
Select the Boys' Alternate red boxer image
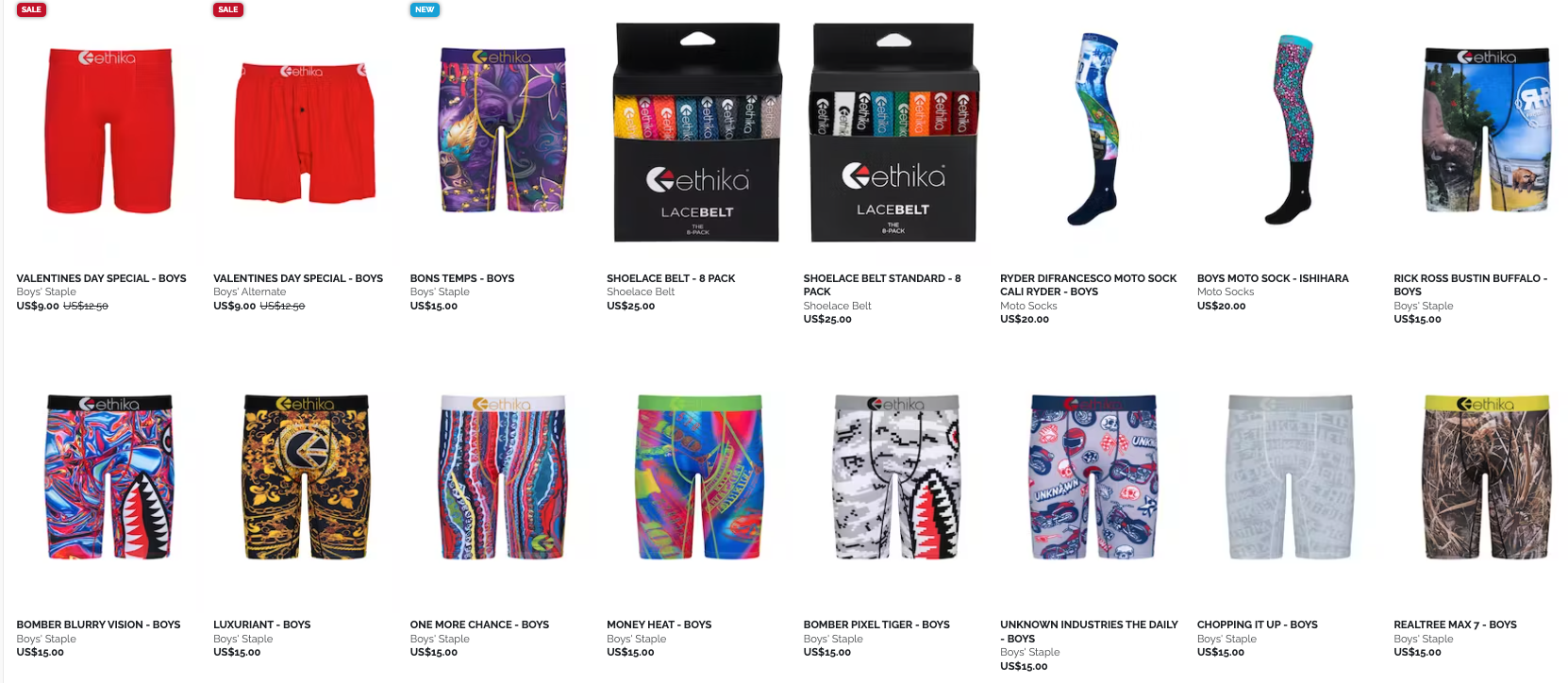305,132
